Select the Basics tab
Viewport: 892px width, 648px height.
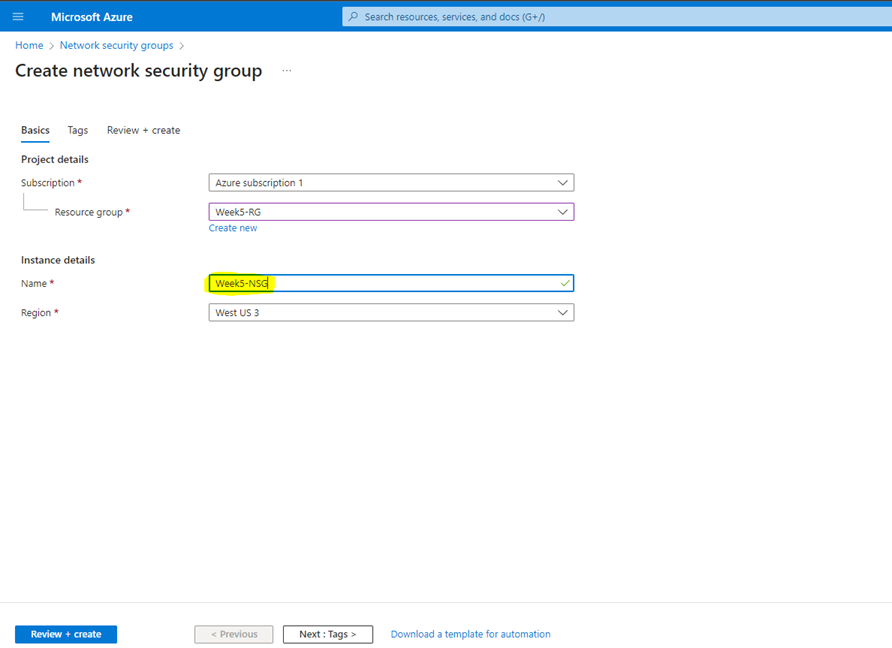pos(35,130)
